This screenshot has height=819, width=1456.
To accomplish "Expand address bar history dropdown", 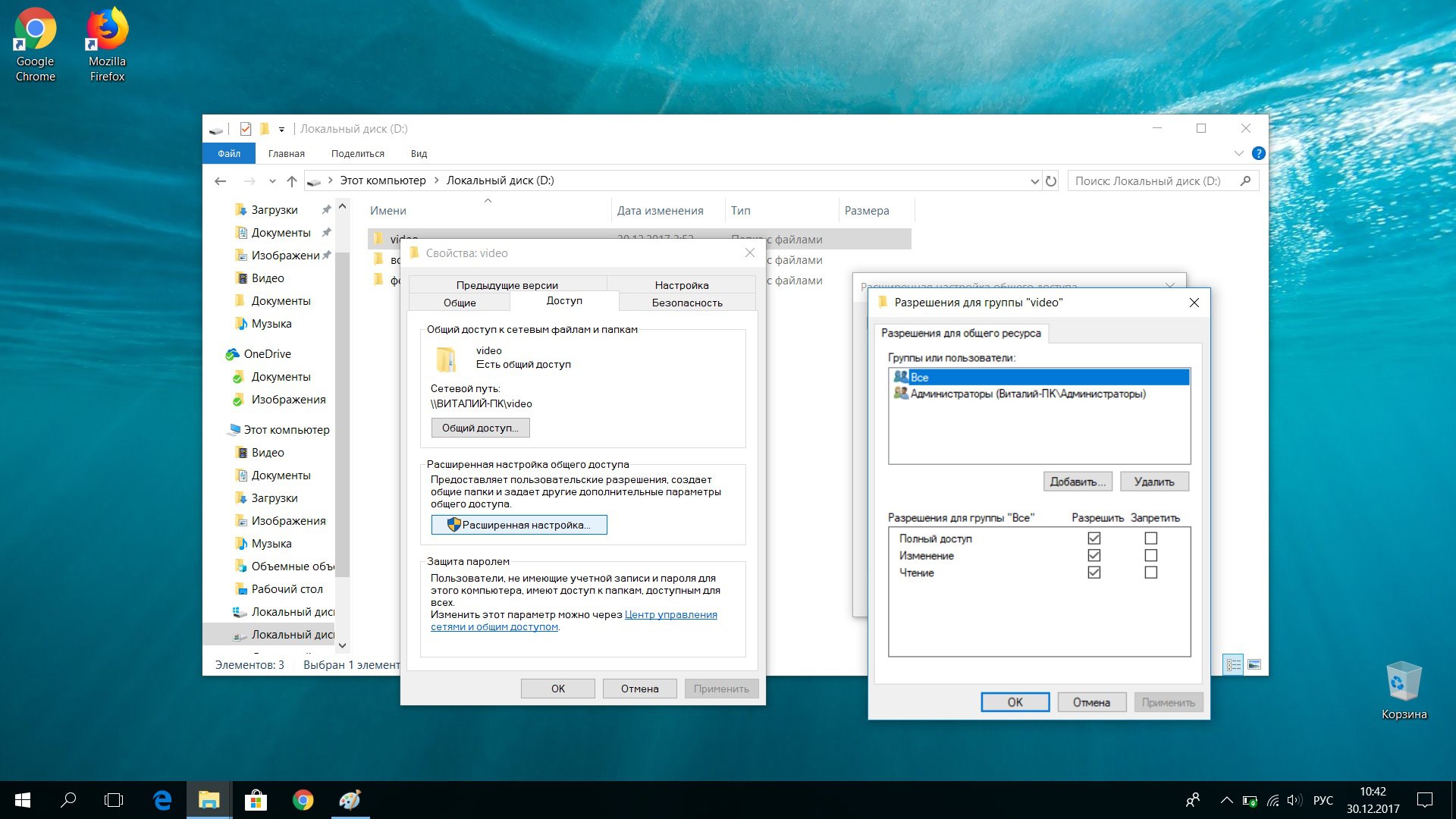I will 1034,181.
